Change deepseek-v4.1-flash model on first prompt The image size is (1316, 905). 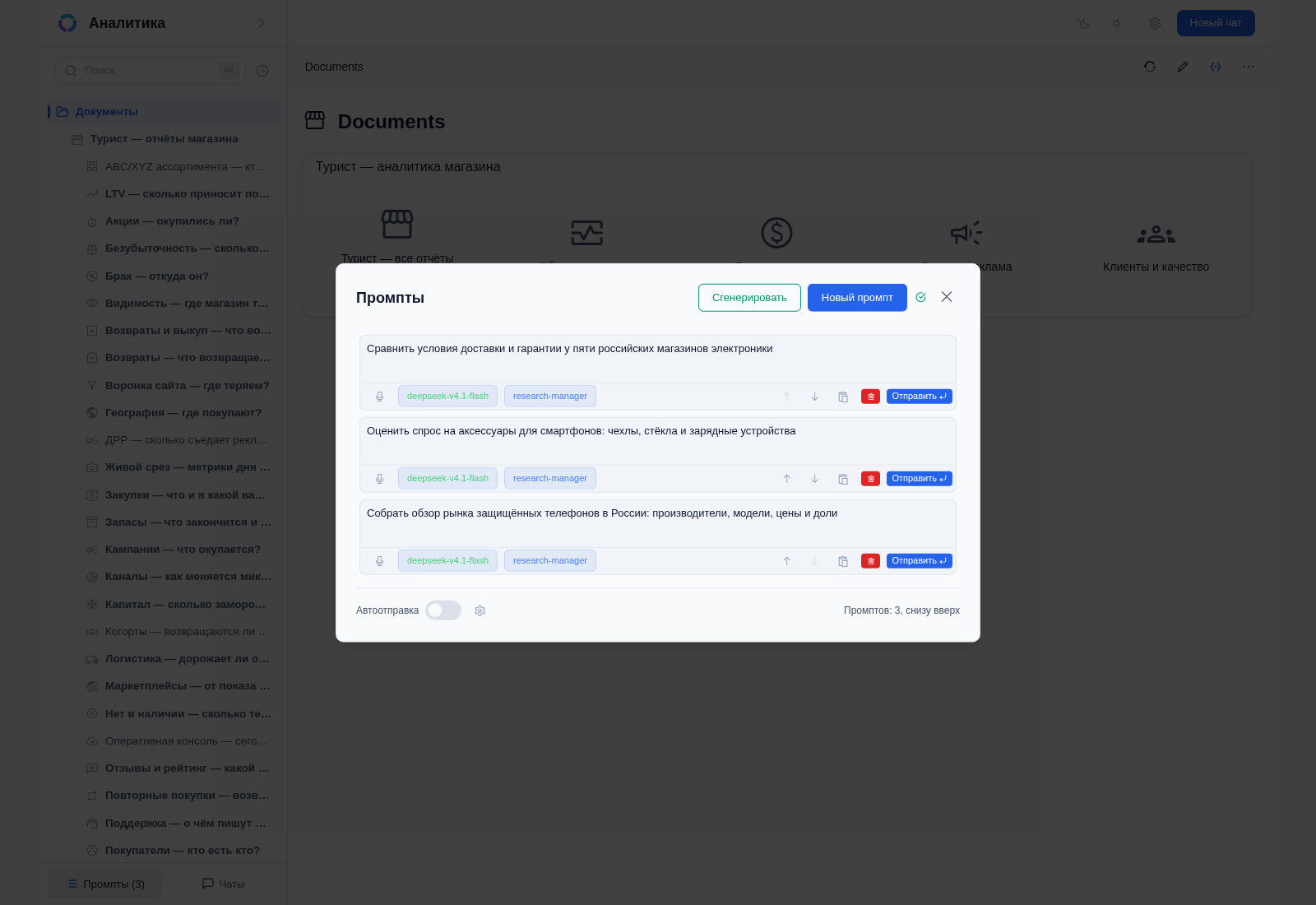coord(447,397)
